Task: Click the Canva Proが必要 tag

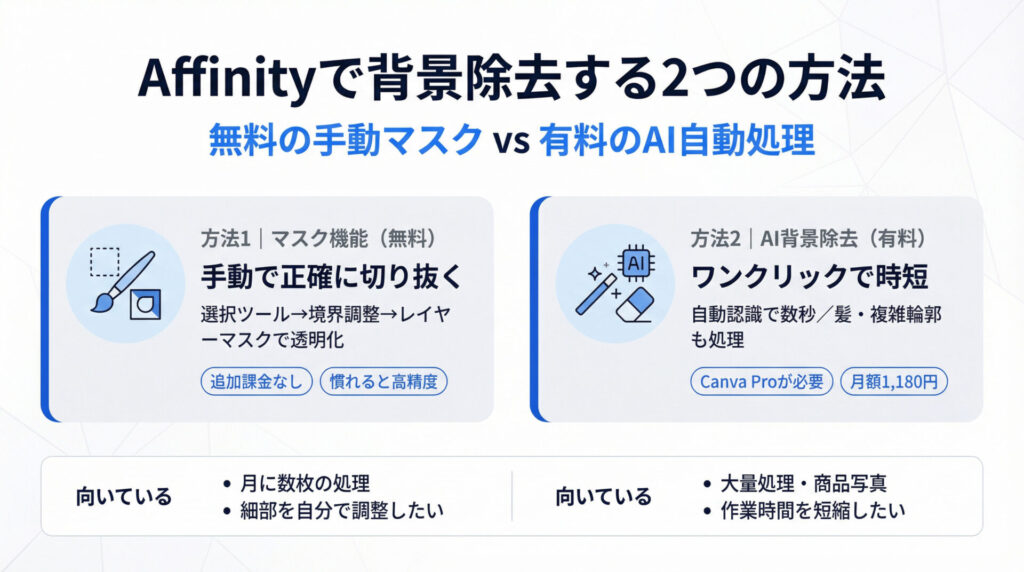Action: tap(761, 381)
